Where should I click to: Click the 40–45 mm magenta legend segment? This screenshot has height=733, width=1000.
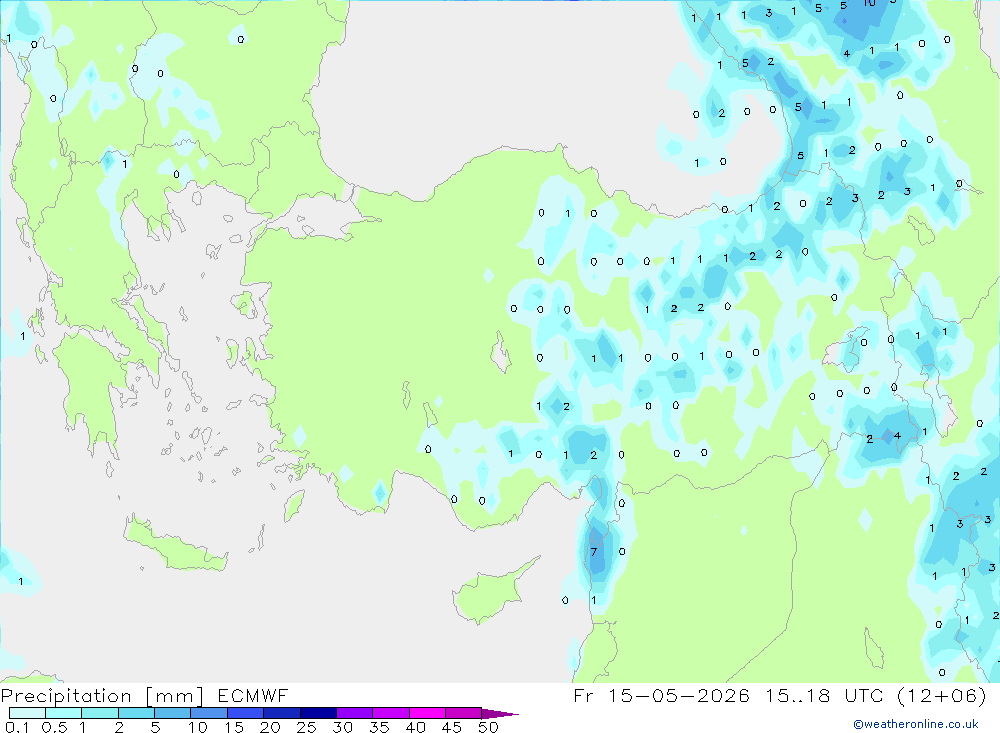427,713
